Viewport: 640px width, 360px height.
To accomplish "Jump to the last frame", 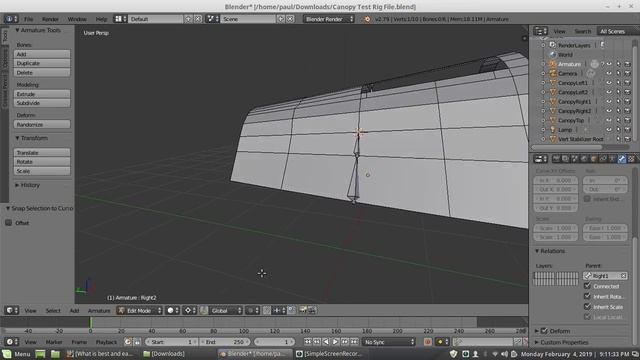I will pyautogui.click(x=354, y=342).
